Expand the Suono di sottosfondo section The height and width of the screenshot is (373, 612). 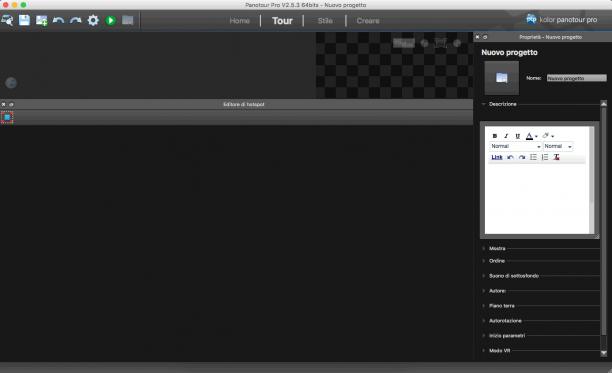(514, 276)
